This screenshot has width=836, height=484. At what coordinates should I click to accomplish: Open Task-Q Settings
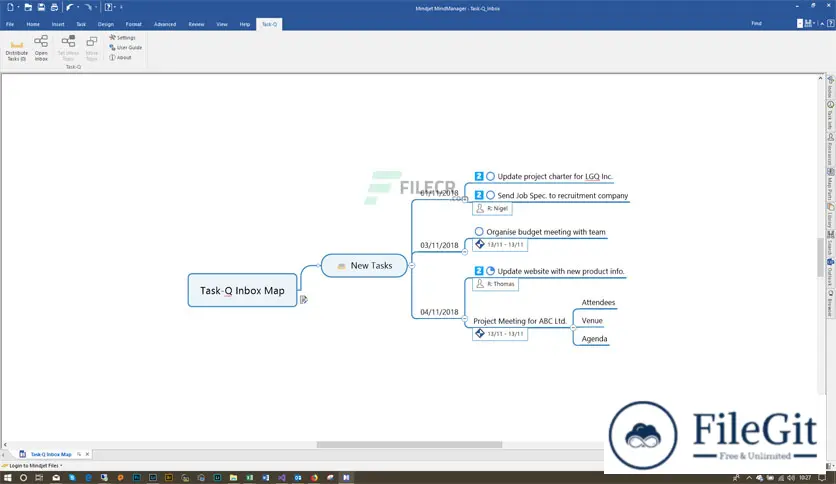point(123,38)
